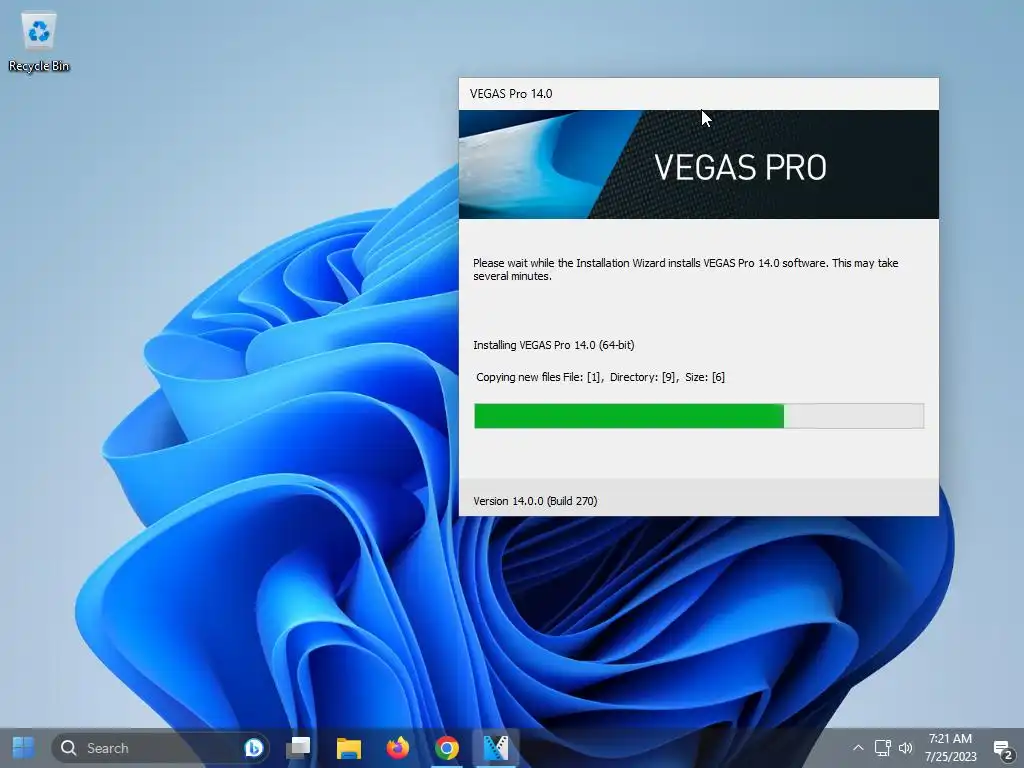This screenshot has height=768, width=1024.
Task: Expand the hidden system tray icons chevron
Action: pyautogui.click(x=858, y=748)
